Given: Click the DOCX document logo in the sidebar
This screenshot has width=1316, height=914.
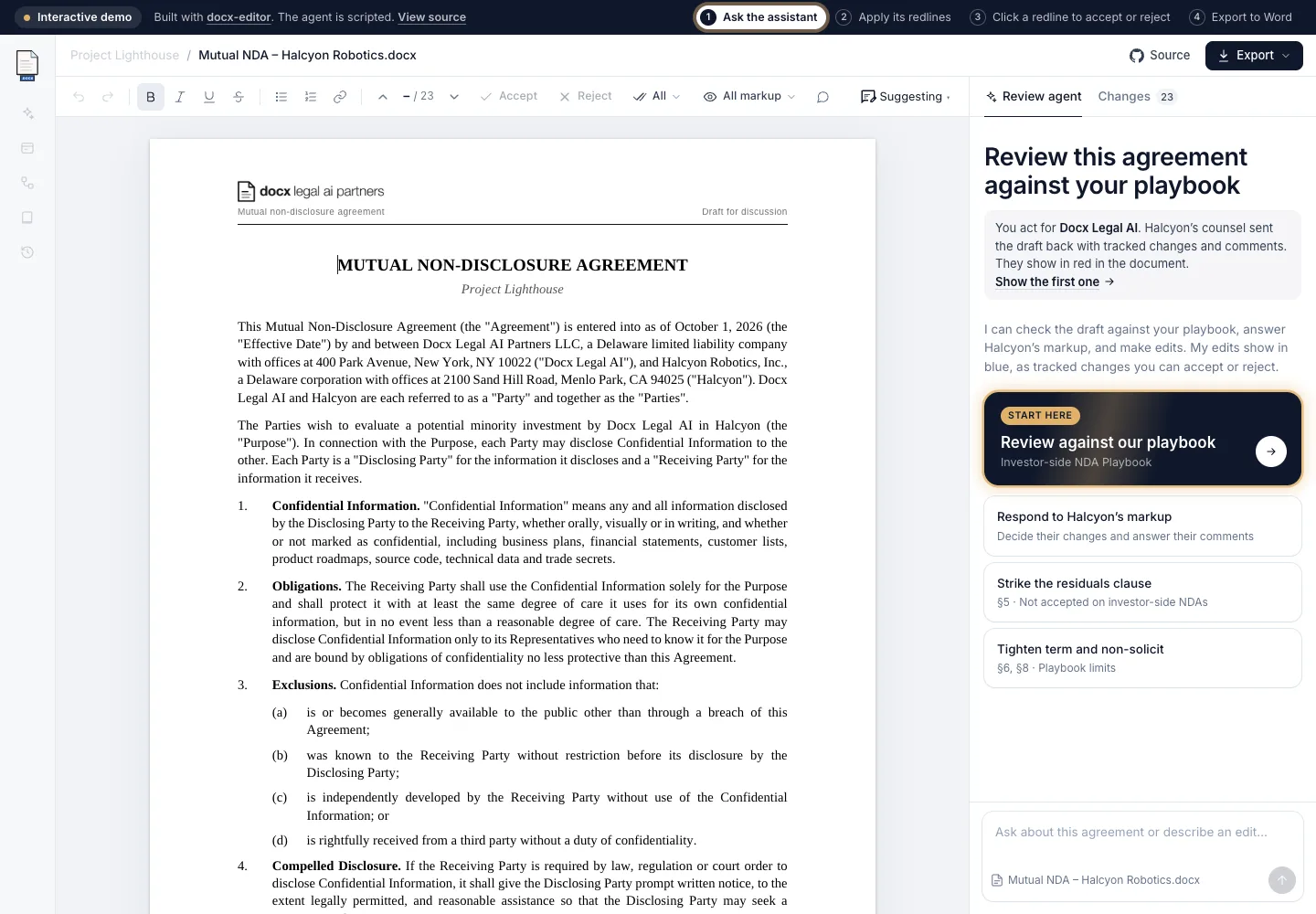Looking at the screenshot, I should pos(27,66).
